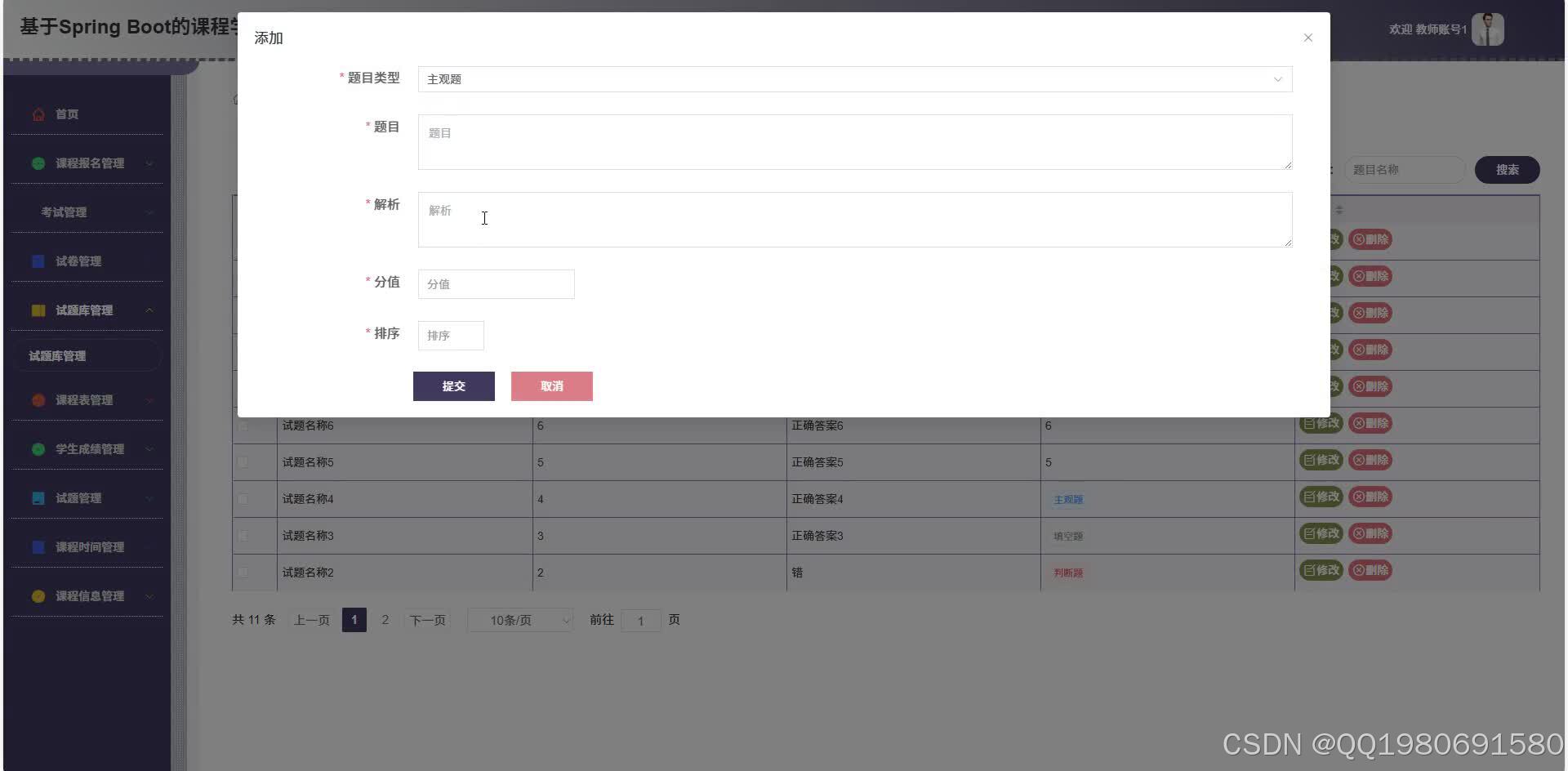This screenshot has height=771, width=1568.
Task: Click the home icon beside 首页
Action: click(38, 114)
